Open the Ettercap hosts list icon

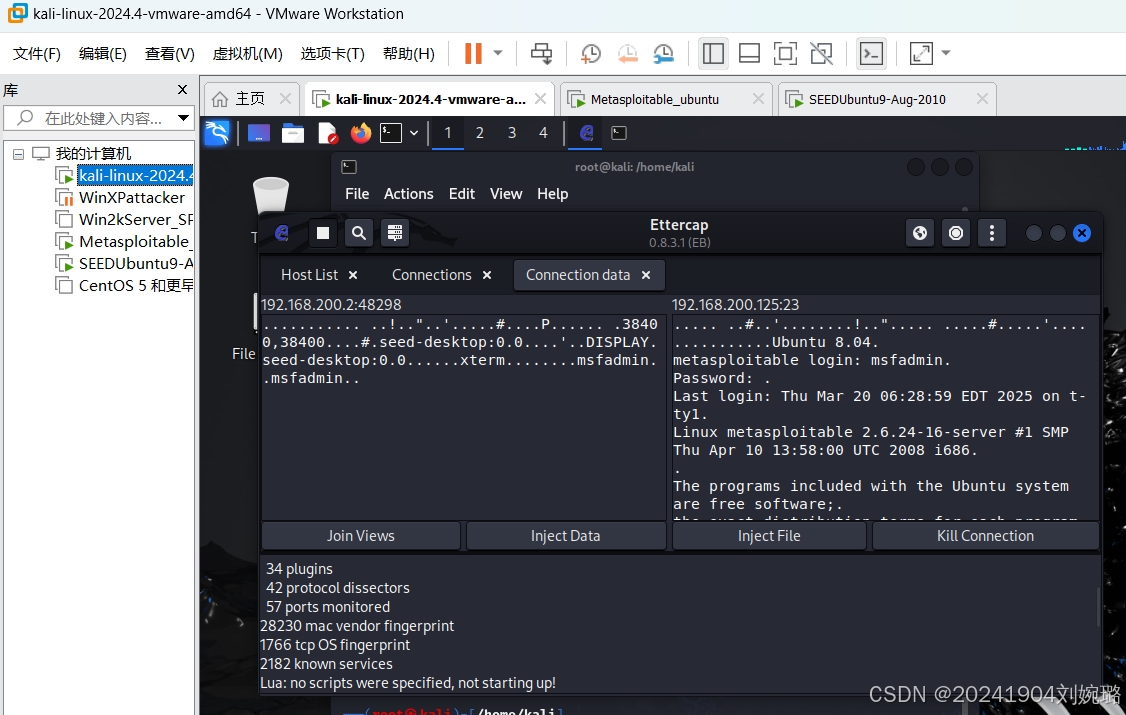(x=395, y=233)
